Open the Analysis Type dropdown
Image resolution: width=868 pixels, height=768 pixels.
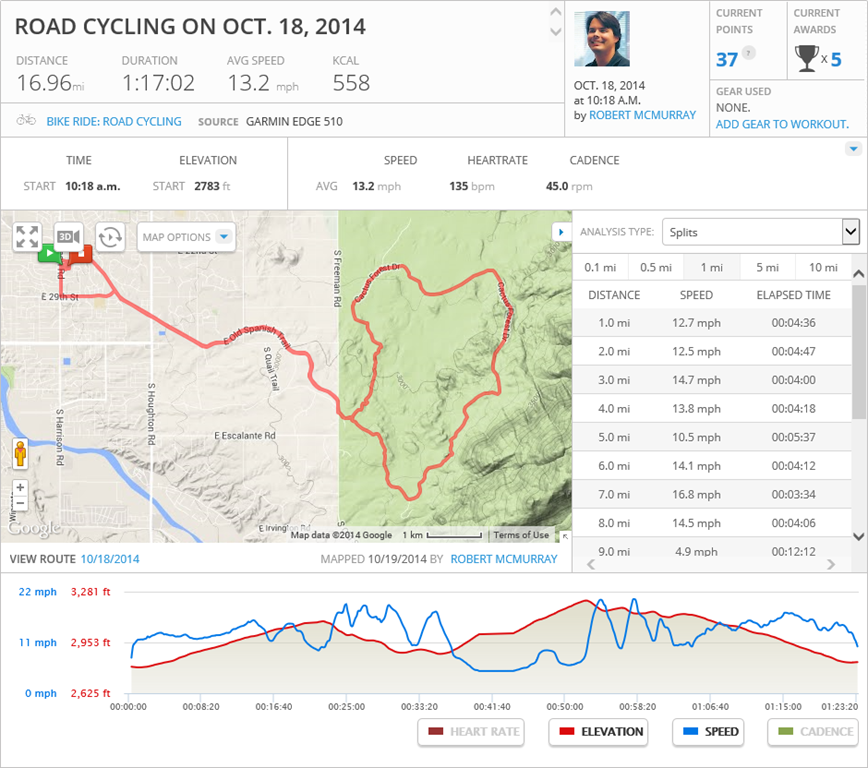[760, 232]
